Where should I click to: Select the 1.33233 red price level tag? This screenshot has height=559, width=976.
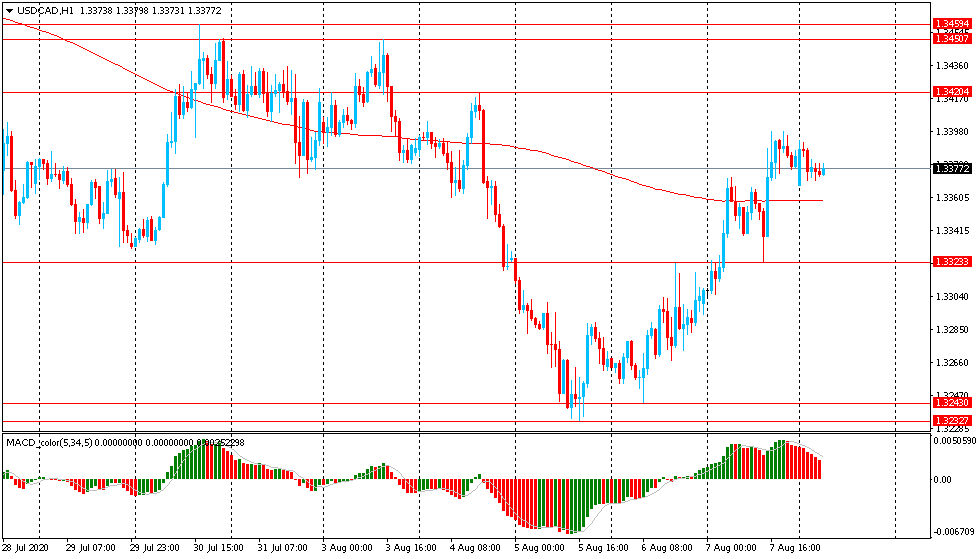[951, 261]
